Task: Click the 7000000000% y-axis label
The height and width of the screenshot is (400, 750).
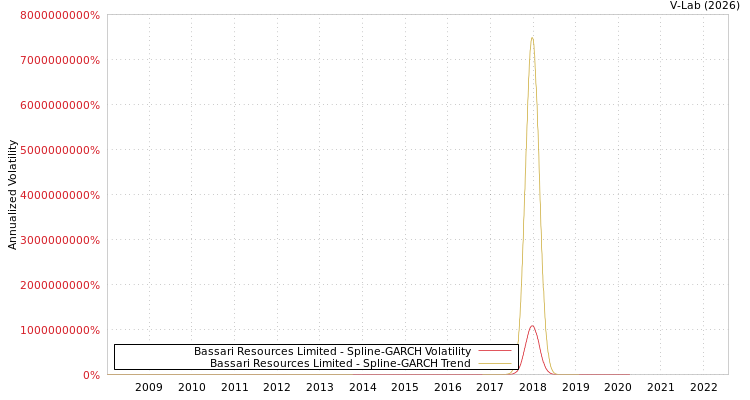Action: (60, 60)
